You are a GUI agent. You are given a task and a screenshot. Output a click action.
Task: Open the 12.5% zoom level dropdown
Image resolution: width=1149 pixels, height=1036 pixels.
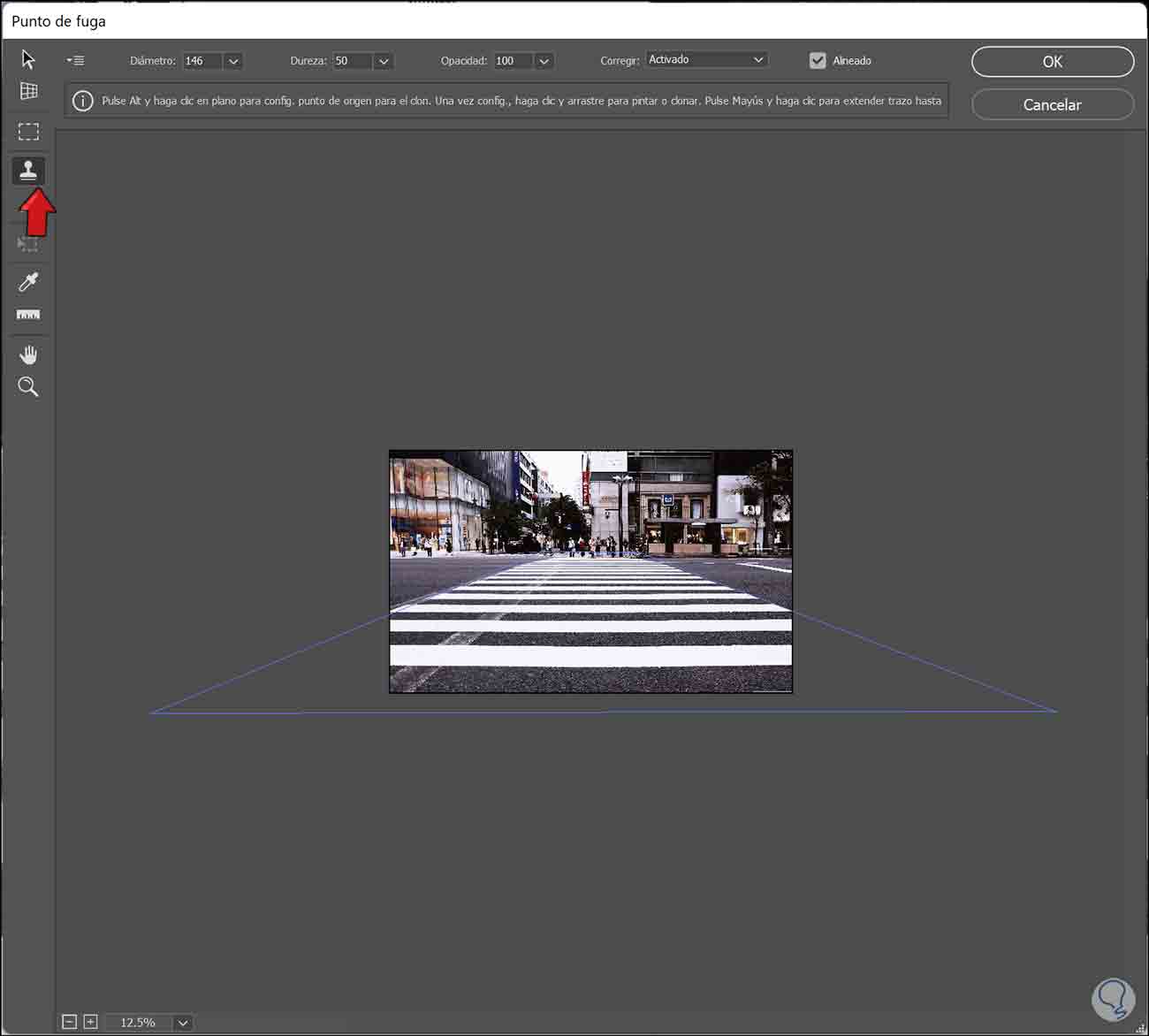[183, 1023]
